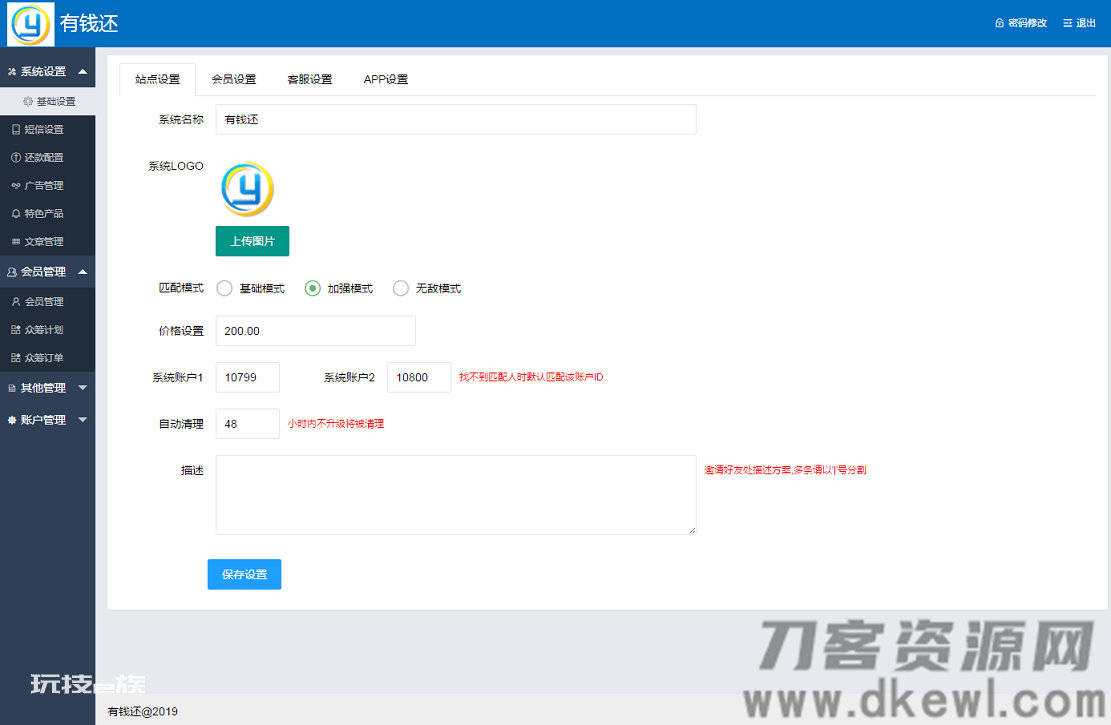Click the document icon beside 其他管理

tap(12, 388)
